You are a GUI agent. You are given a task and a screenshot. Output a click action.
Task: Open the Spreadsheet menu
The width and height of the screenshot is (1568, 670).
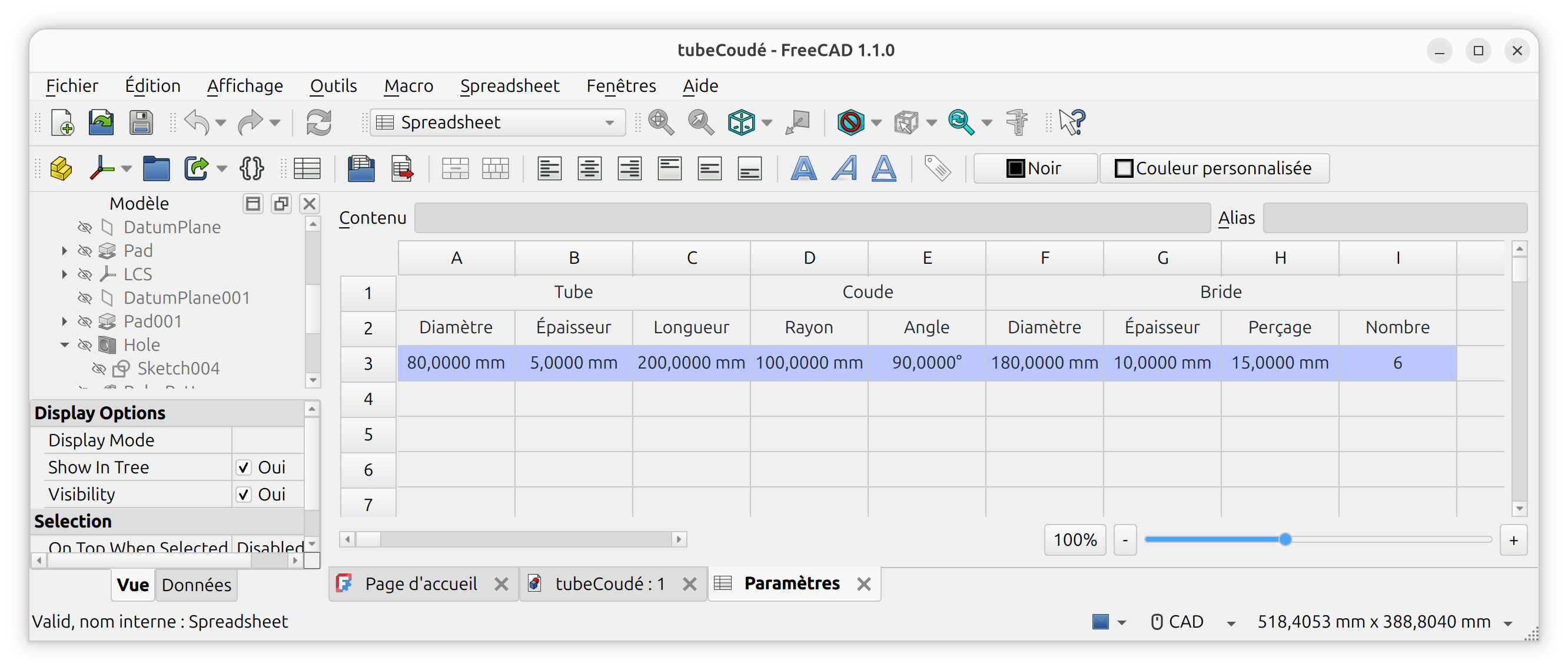coord(510,86)
